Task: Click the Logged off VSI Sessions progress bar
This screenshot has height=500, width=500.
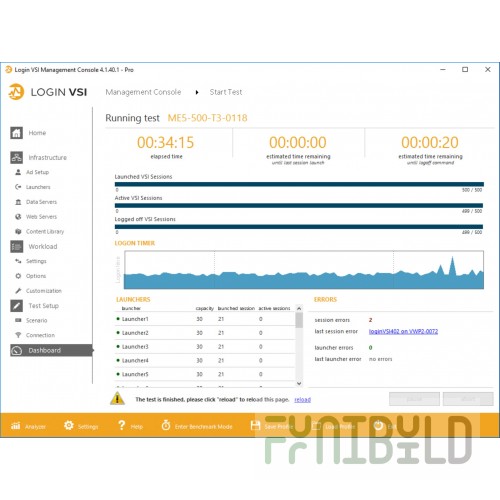Action: [299, 227]
